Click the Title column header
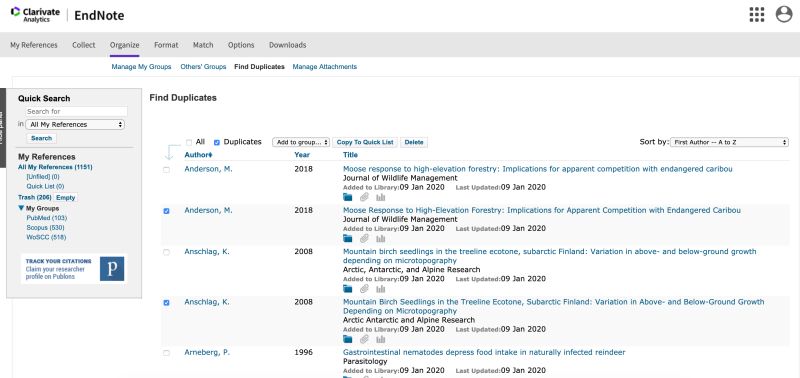800x378 pixels. pyautogui.click(x=351, y=155)
